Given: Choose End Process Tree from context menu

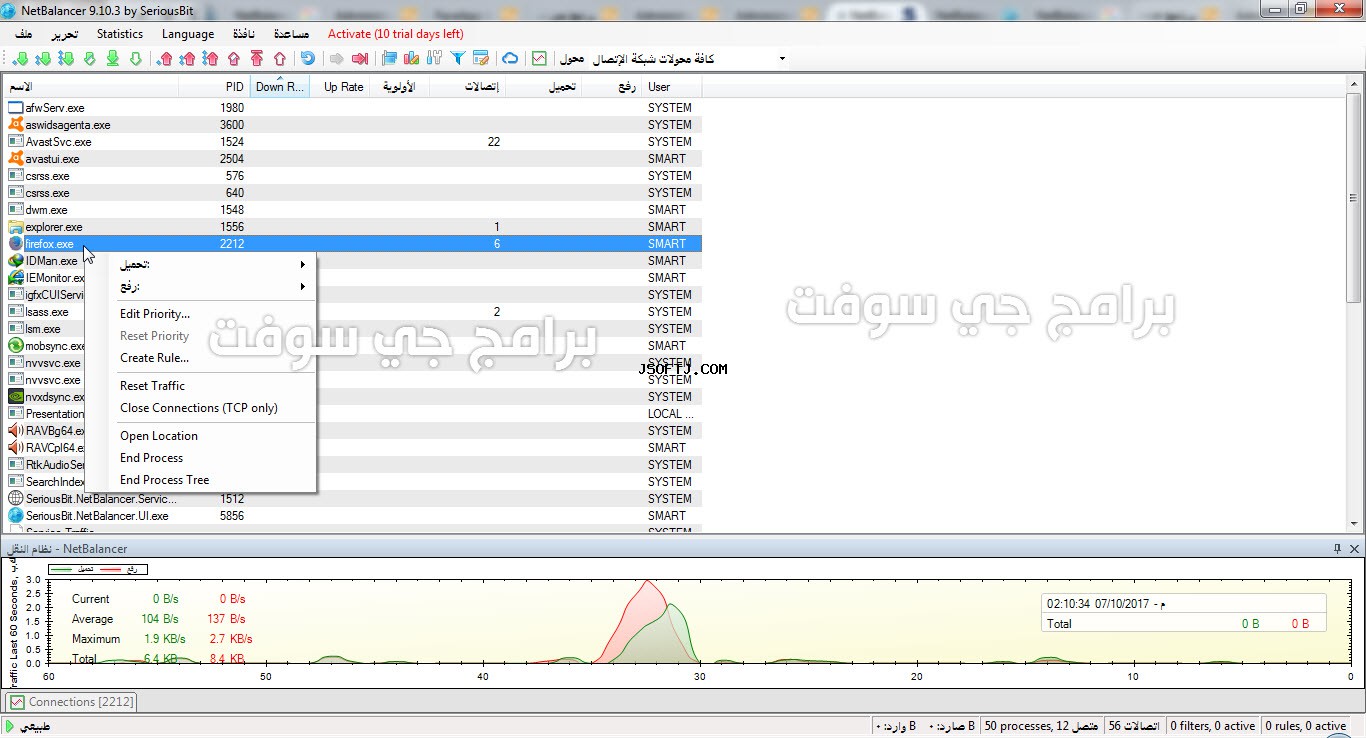Looking at the screenshot, I should [212, 480].
